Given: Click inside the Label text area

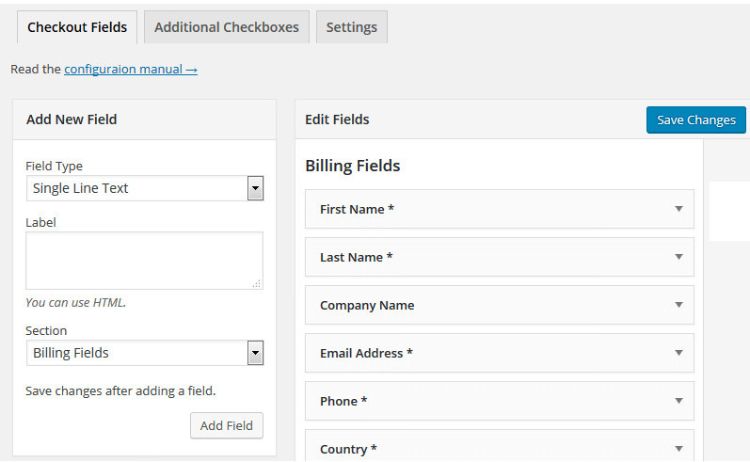Looking at the screenshot, I should tap(144, 261).
